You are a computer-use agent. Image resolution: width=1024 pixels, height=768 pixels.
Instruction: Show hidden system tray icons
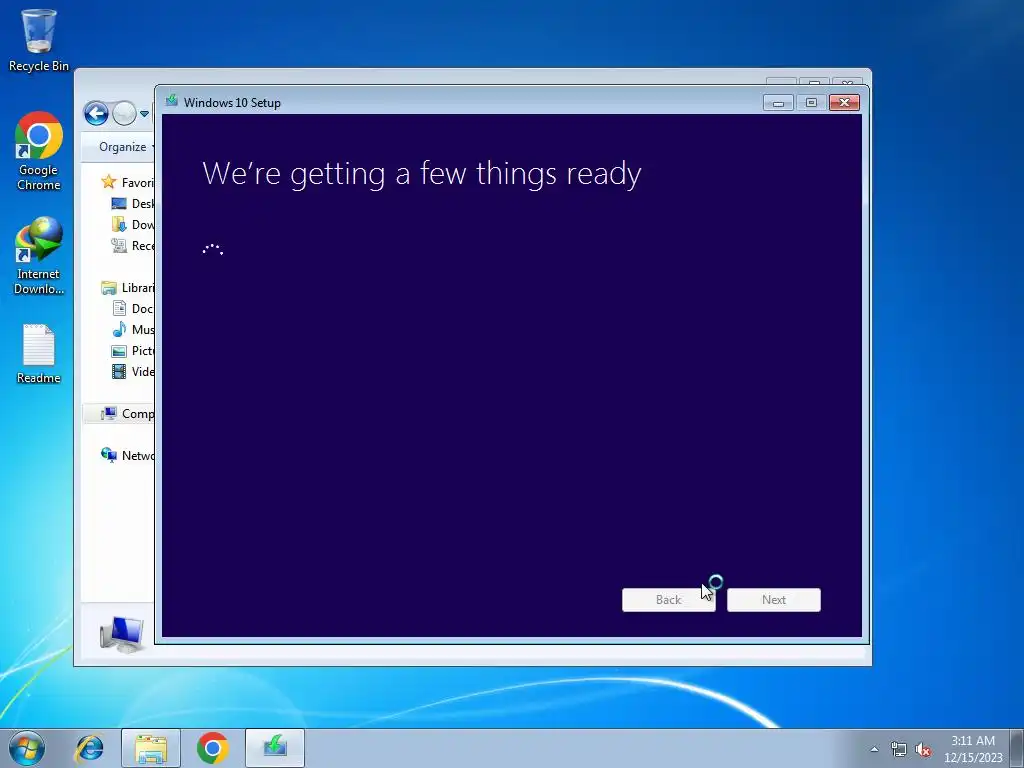874,749
